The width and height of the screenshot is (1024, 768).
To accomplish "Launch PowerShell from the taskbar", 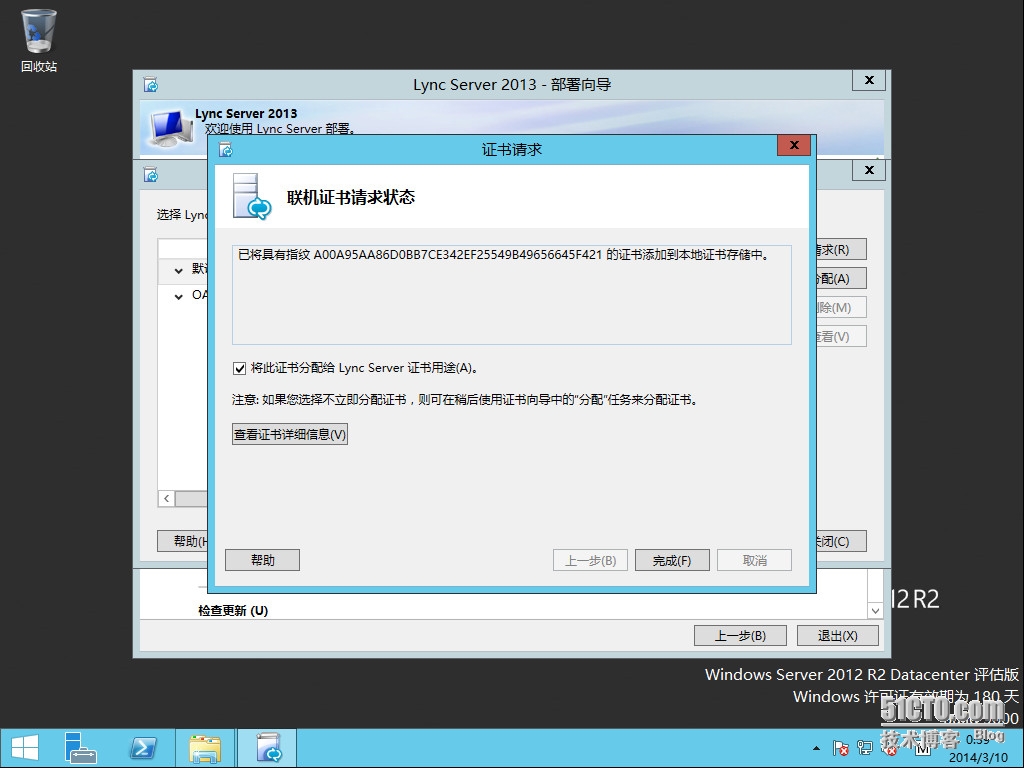I will tap(143, 748).
